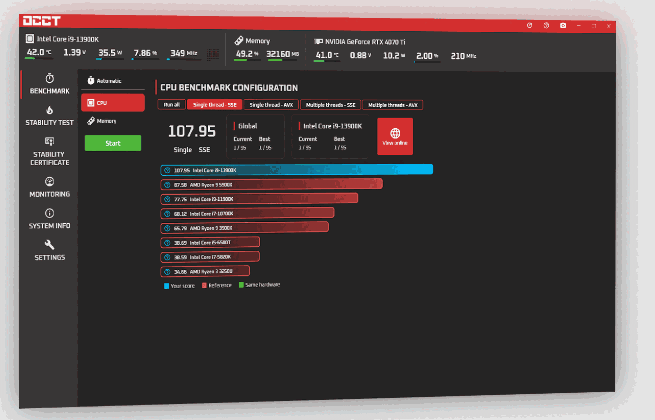The width and height of the screenshot is (655, 420).
Task: Click the Memory stick icon in header
Action: point(239,41)
